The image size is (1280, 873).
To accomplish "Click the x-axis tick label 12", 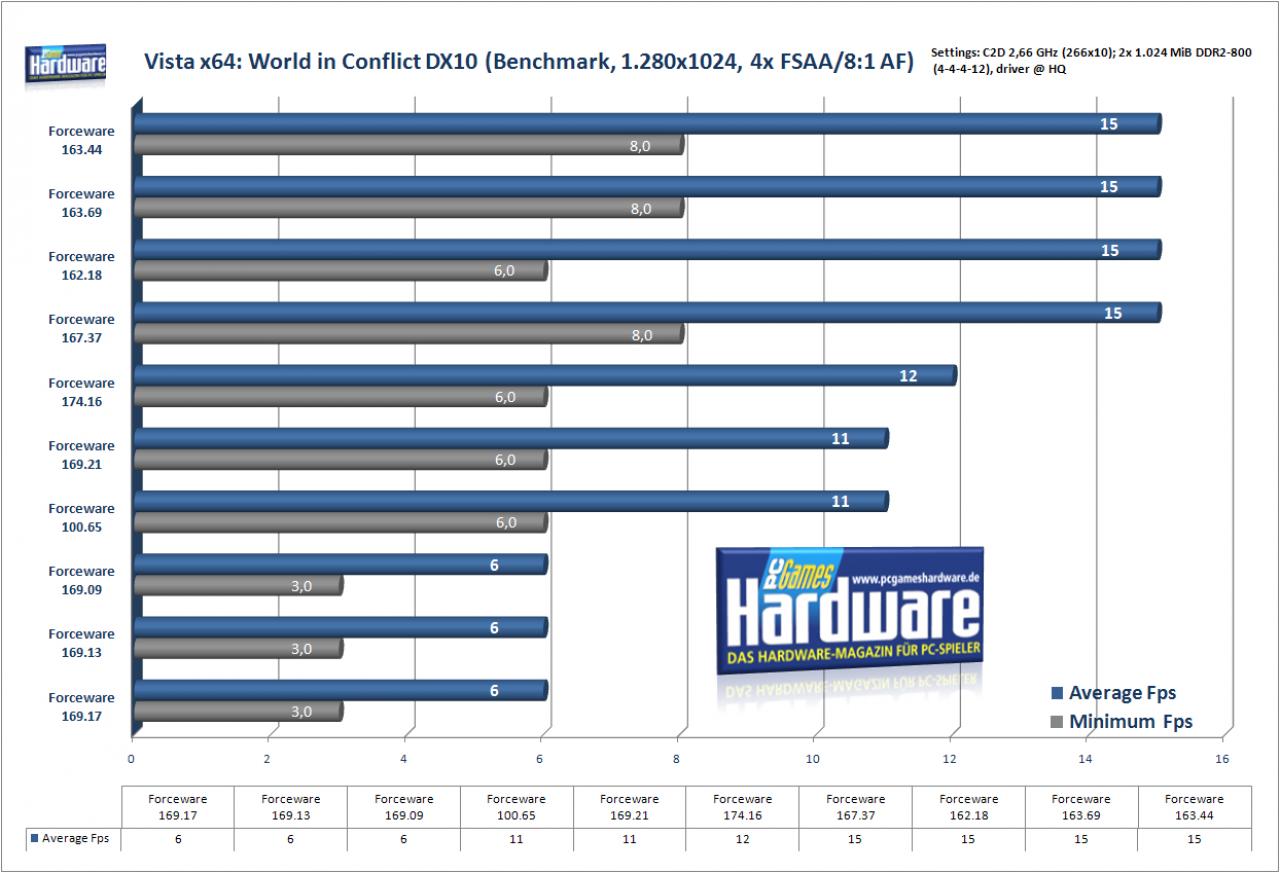I will [948, 759].
